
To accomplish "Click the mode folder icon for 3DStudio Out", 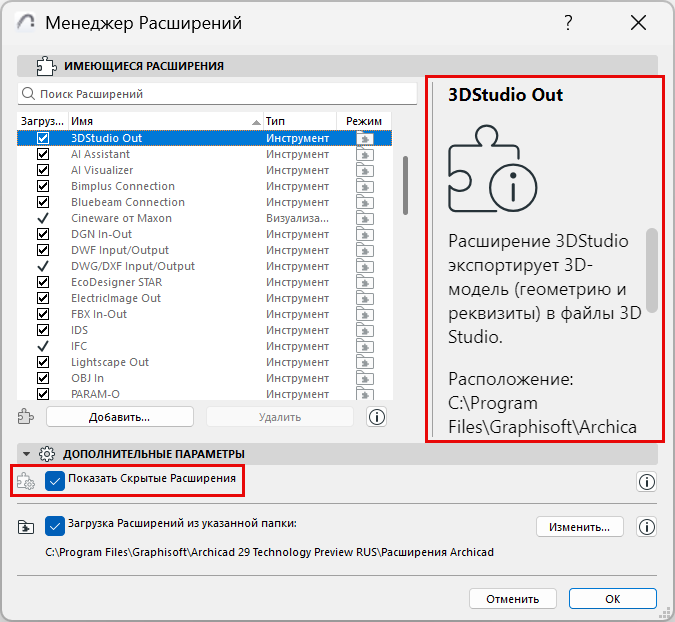I will [x=365, y=138].
